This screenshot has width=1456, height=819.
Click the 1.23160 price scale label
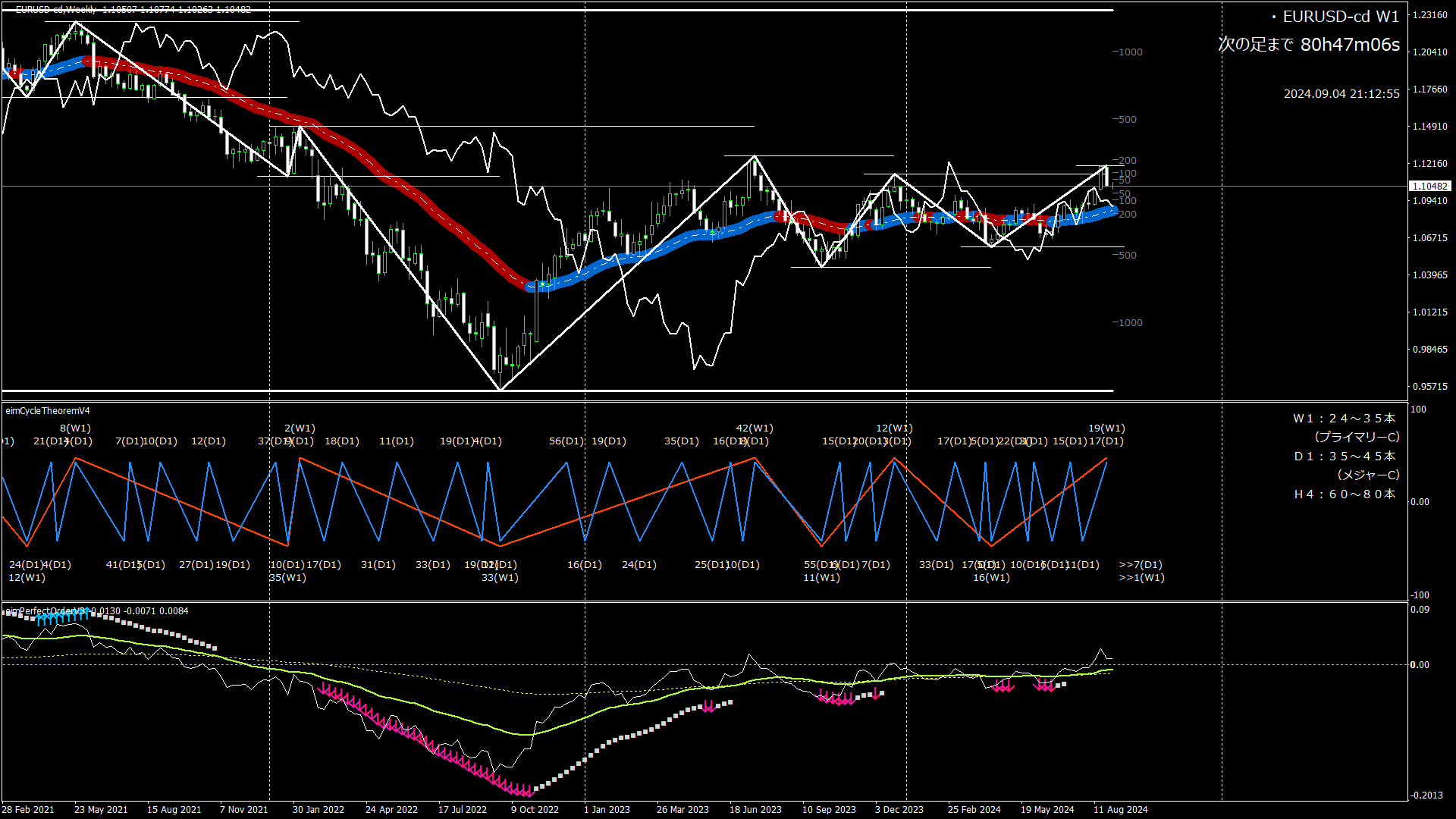tap(1429, 15)
